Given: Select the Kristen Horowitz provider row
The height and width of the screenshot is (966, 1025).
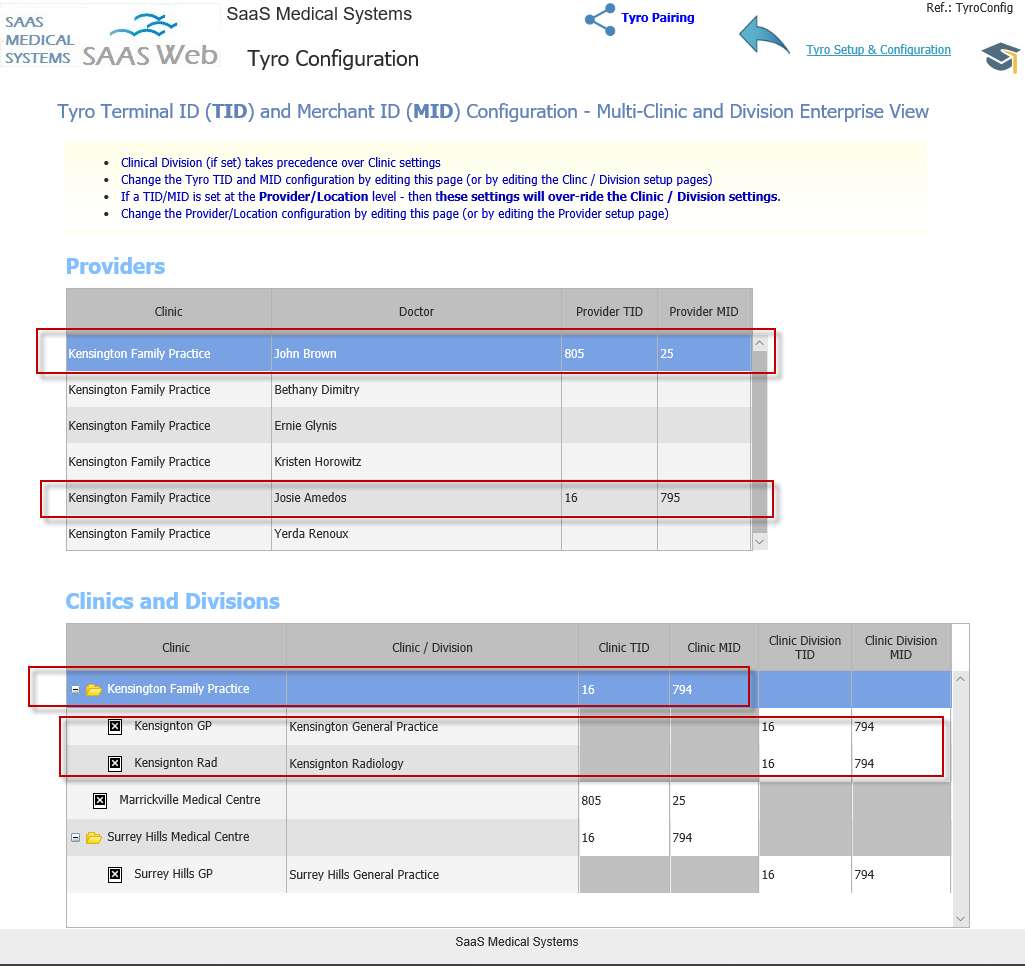Looking at the screenshot, I should [409, 461].
